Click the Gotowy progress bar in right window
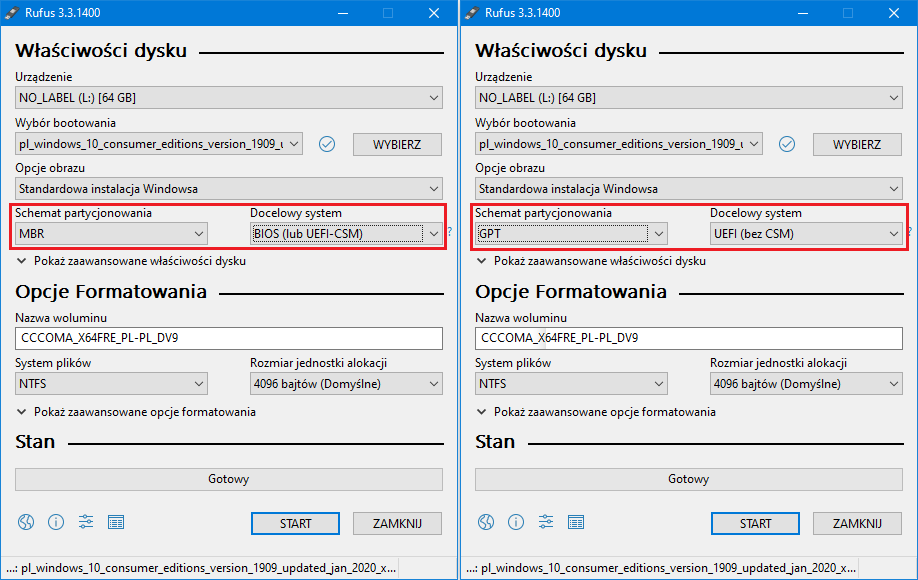The image size is (918, 580). point(689,479)
